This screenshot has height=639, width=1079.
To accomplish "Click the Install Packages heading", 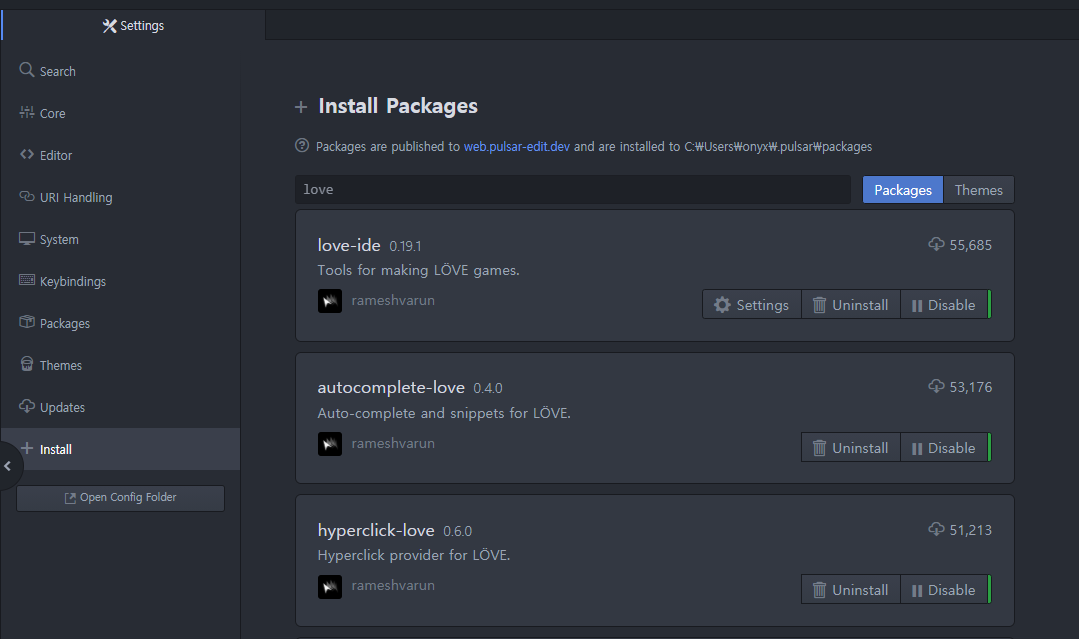I will (x=398, y=106).
